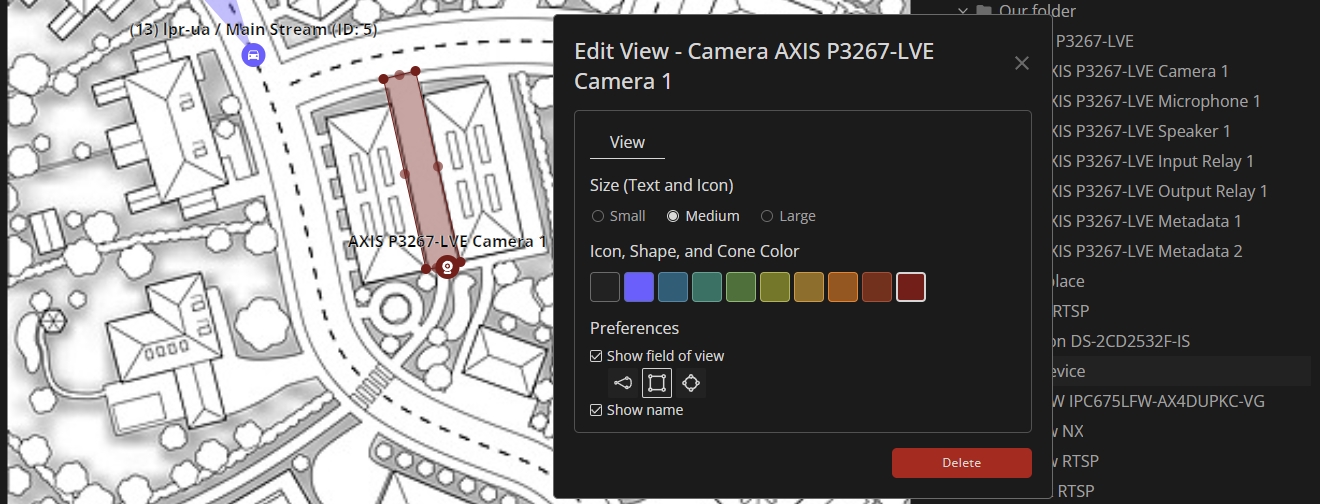The width and height of the screenshot is (1320, 504).
Task: Select AXIS P3267-LVE Input Relay 1
Action: tap(1151, 161)
